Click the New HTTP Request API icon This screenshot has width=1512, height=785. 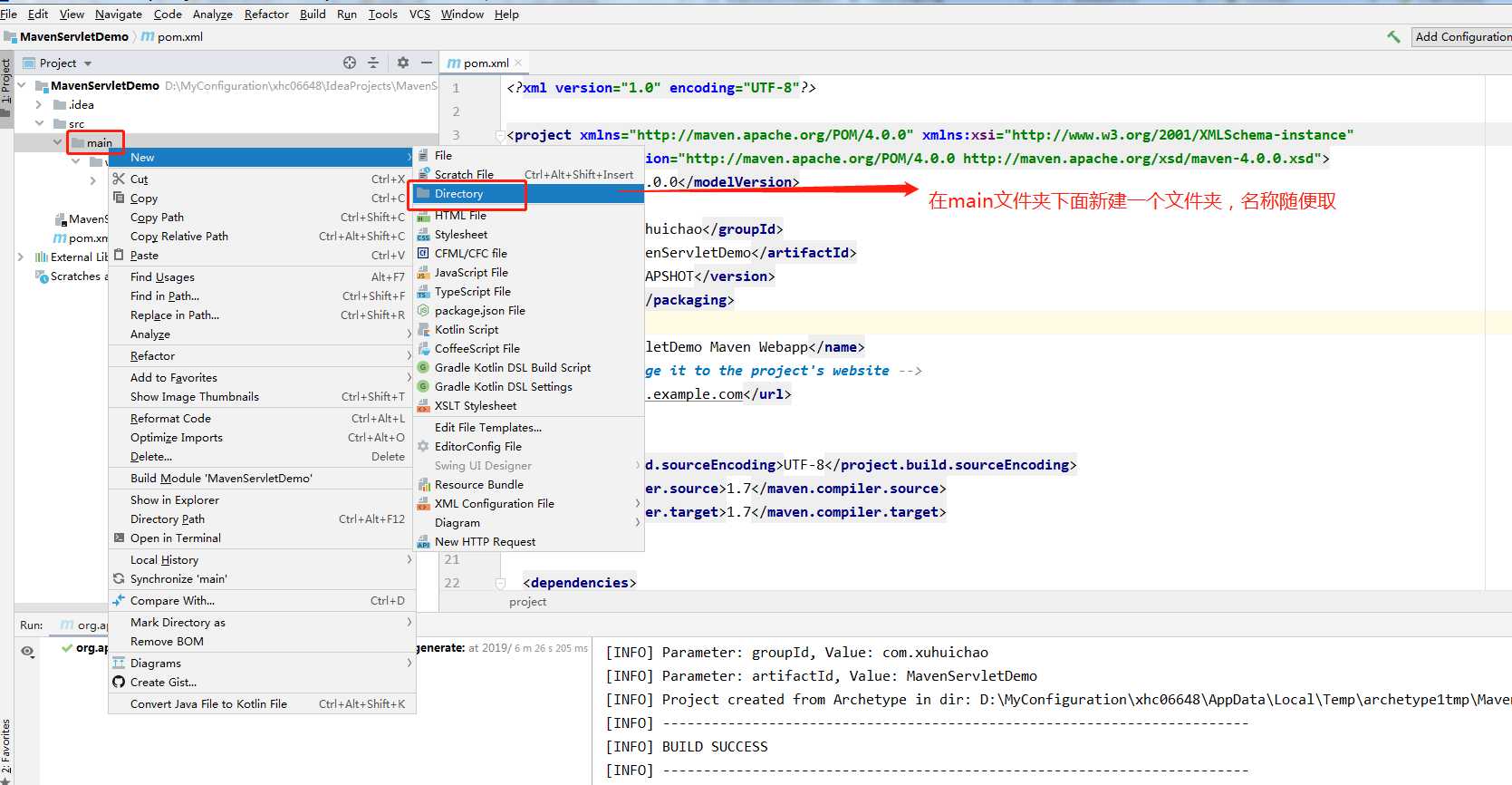[x=423, y=542]
